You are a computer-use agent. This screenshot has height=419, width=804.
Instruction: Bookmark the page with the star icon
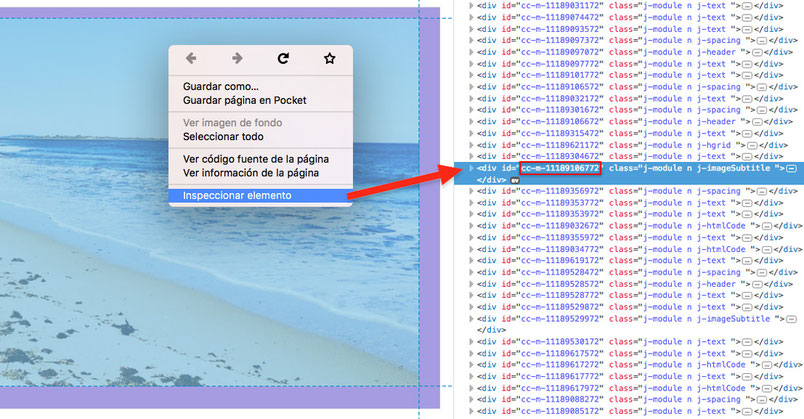click(x=330, y=58)
